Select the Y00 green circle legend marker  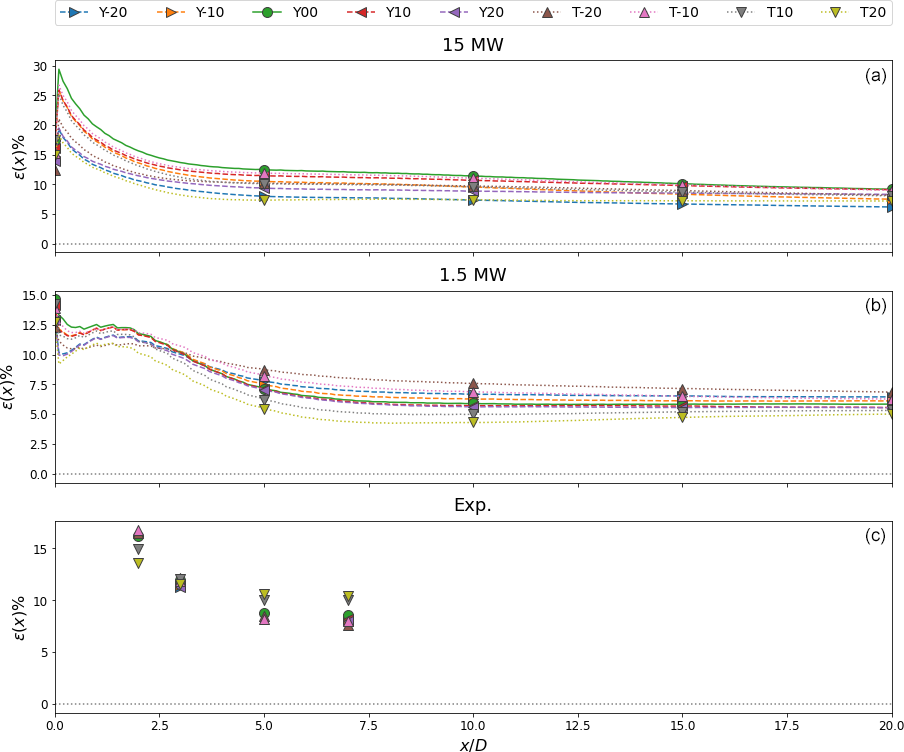point(266,12)
